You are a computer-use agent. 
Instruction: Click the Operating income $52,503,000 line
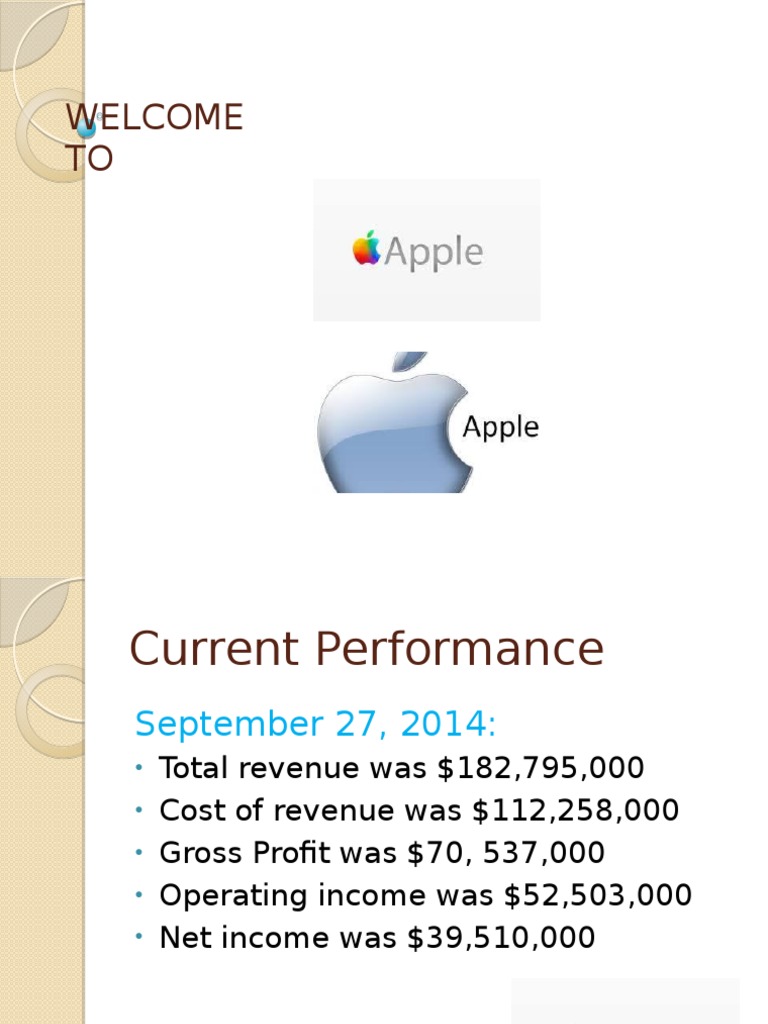425,895
